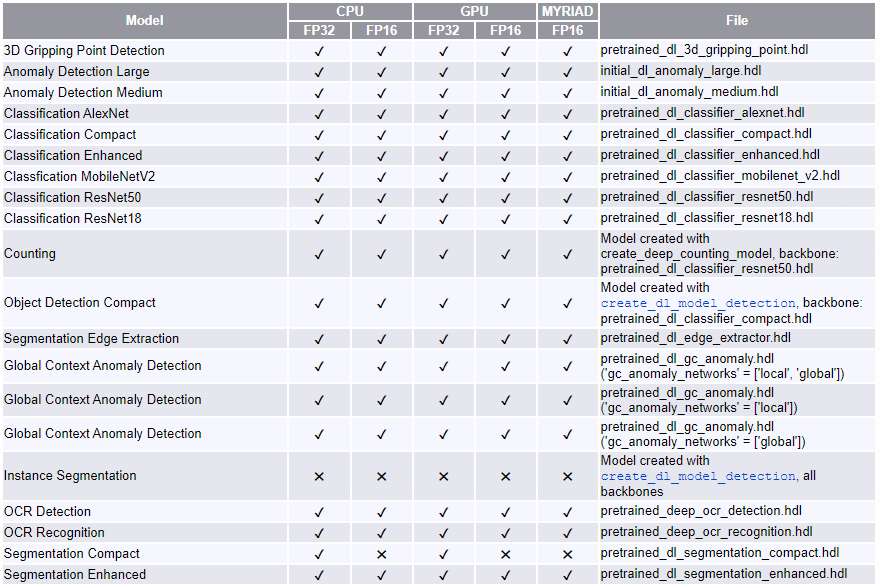Image resolution: width=880 pixels, height=584 pixels.
Task: Click the MYRIAD FP16 cross for Segmentation Compact
Action: pyautogui.click(x=567, y=554)
